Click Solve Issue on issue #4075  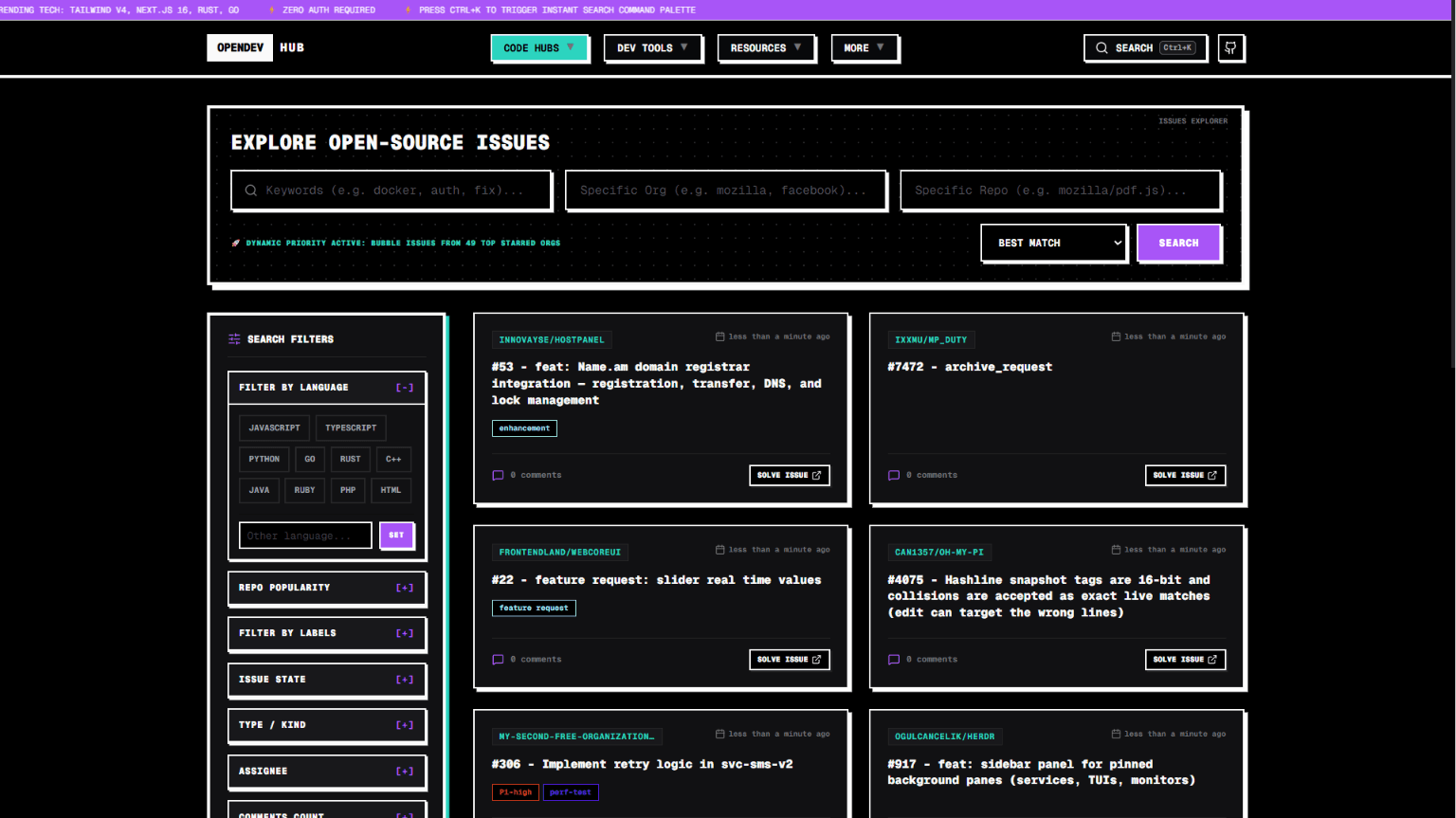tap(1185, 660)
